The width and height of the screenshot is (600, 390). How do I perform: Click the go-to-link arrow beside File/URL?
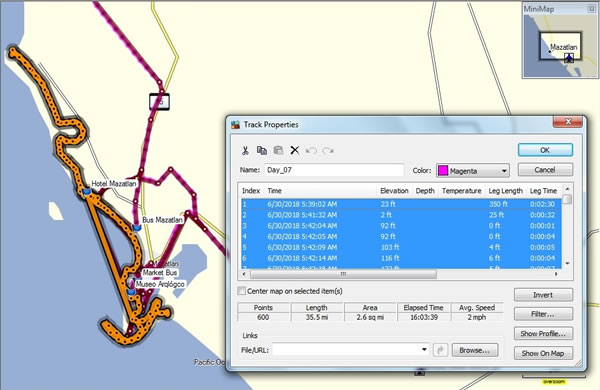tap(440, 350)
